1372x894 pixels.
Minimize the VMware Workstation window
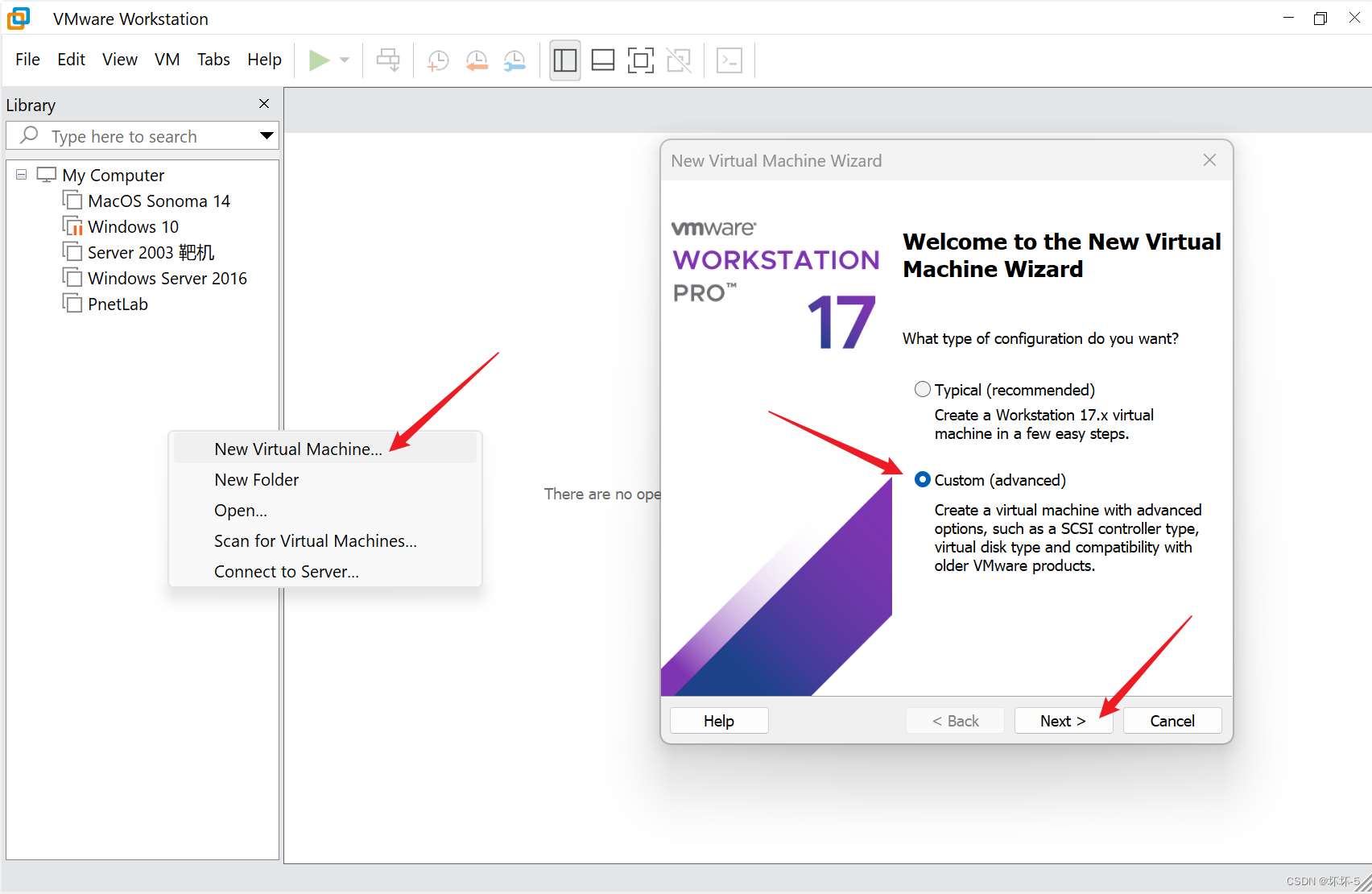[x=1288, y=18]
